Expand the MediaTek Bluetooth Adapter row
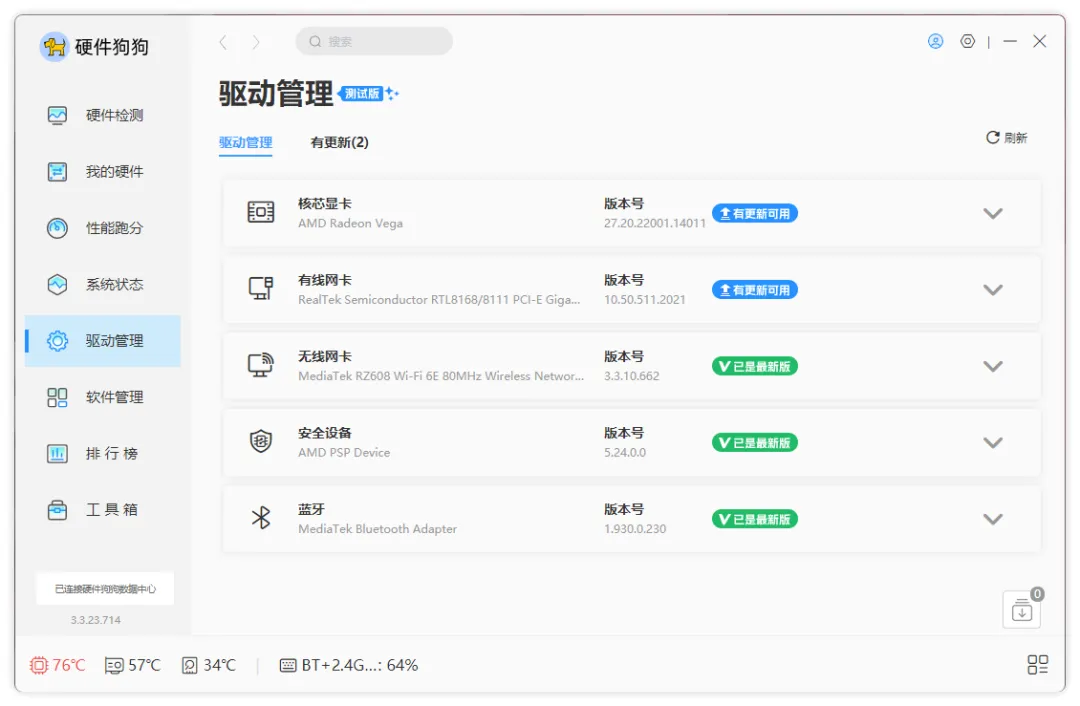1080x706 pixels. click(993, 519)
